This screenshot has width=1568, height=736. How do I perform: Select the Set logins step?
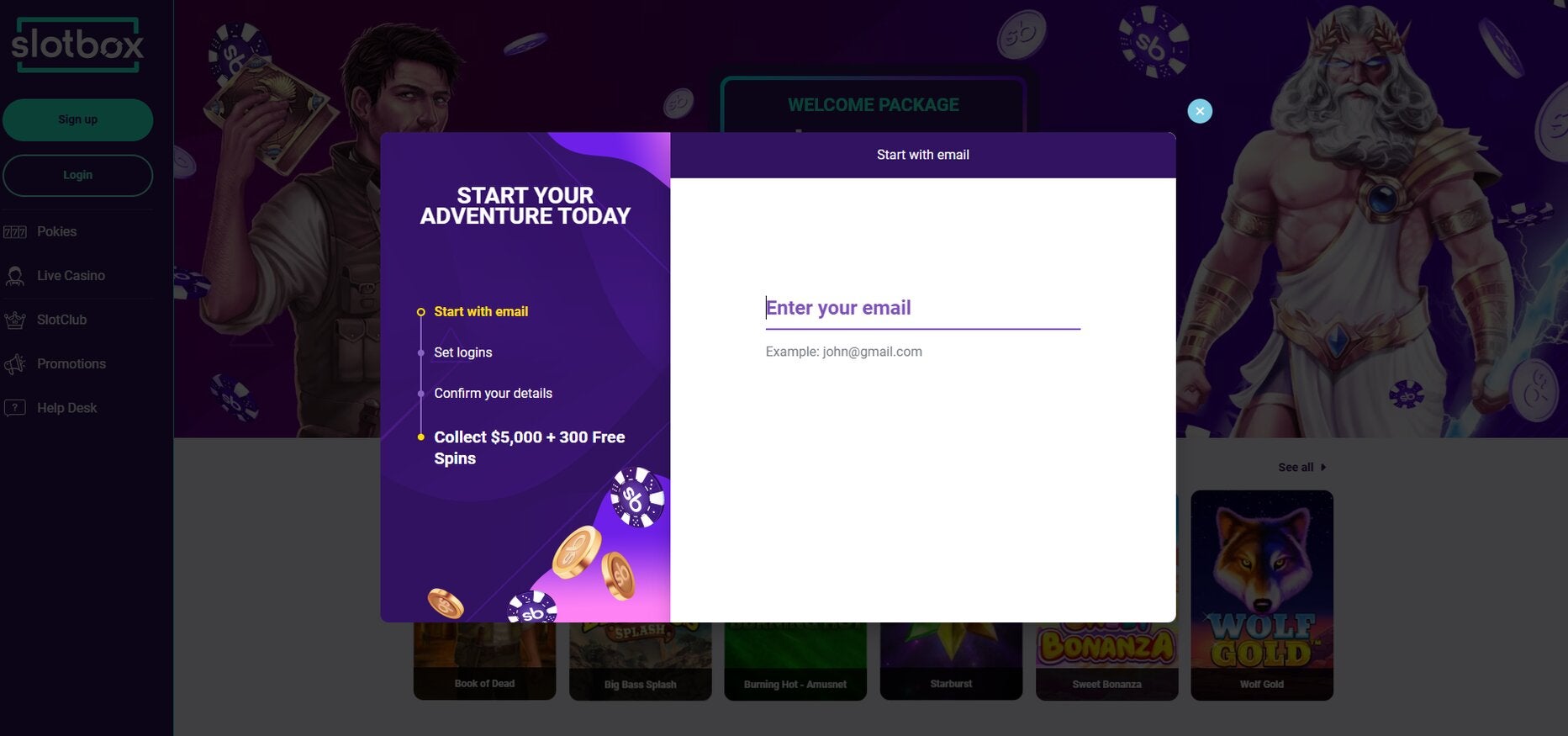pyautogui.click(x=463, y=352)
